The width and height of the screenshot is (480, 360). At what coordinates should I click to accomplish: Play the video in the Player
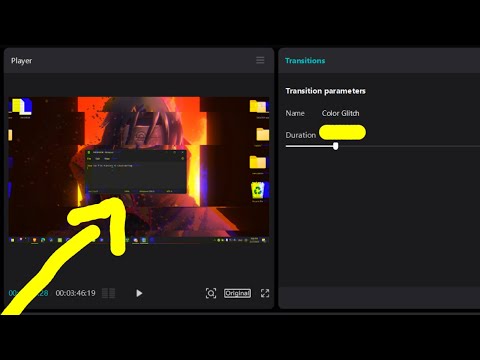coord(139,293)
